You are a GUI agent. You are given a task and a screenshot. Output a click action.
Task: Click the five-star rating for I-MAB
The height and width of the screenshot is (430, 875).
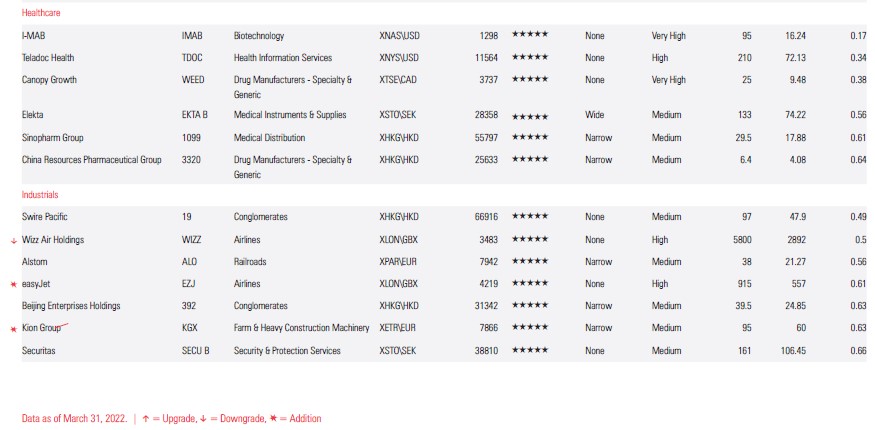(x=529, y=35)
